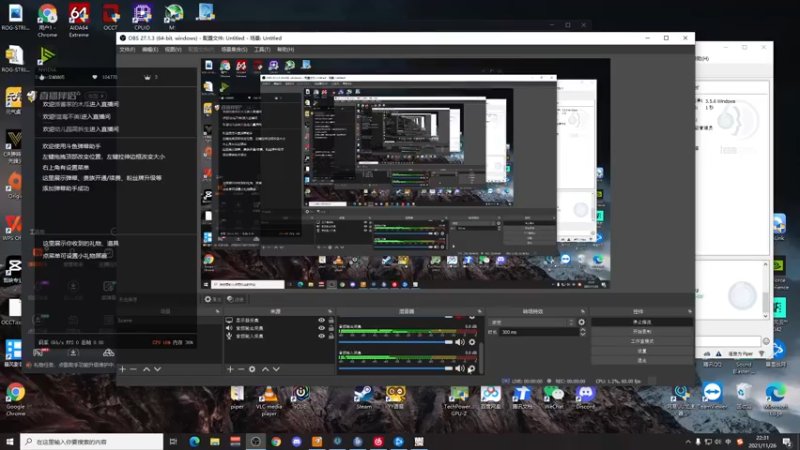Expand the system tray hidden icons chevron
This screenshot has height=450, width=800.
click(x=688, y=442)
